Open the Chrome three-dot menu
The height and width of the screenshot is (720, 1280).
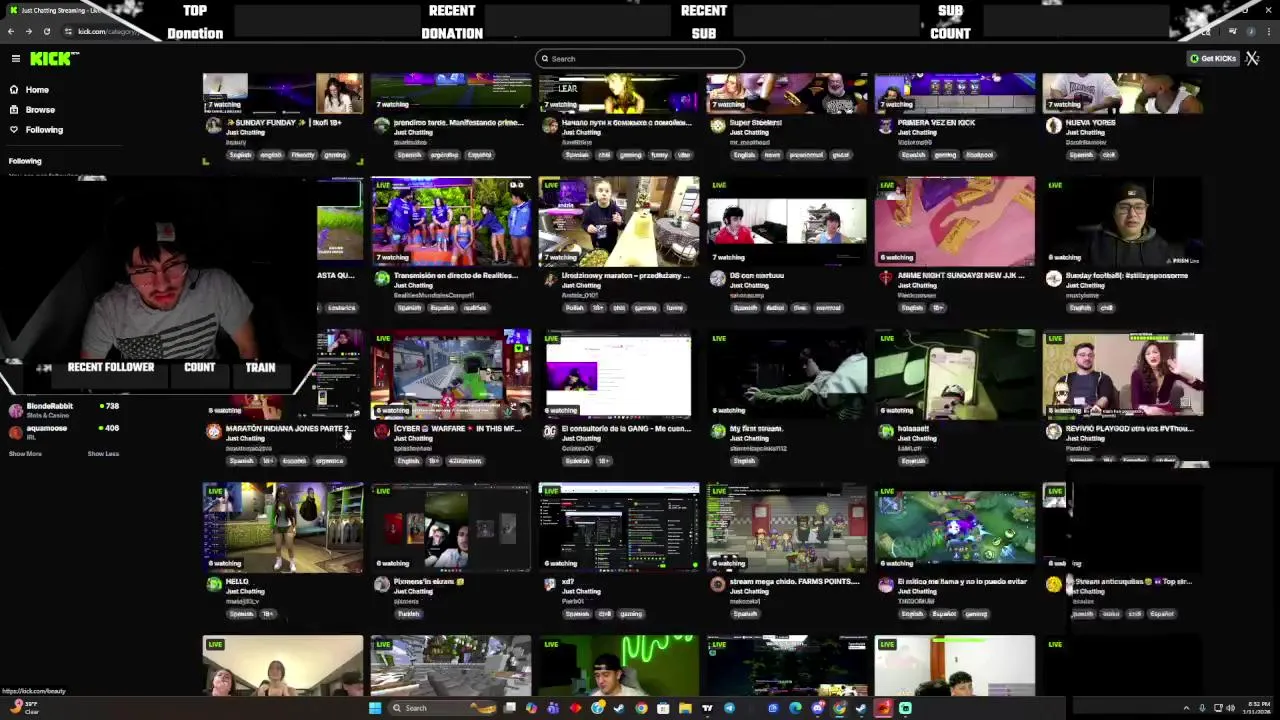[1268, 32]
